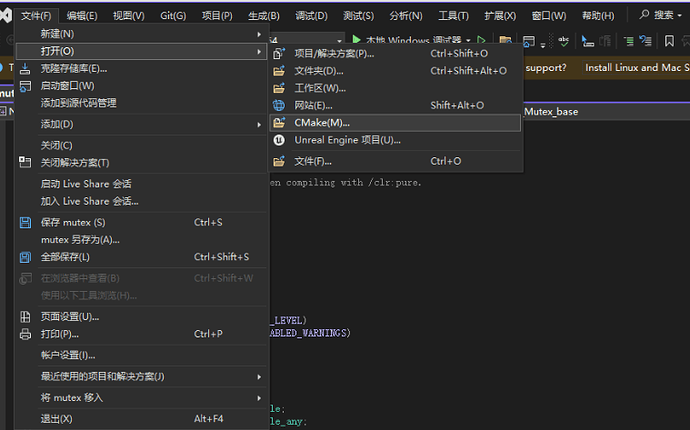Click the 文件(F)... open-file icon
Image resolution: width=690 pixels, height=430 pixels.
(279, 161)
